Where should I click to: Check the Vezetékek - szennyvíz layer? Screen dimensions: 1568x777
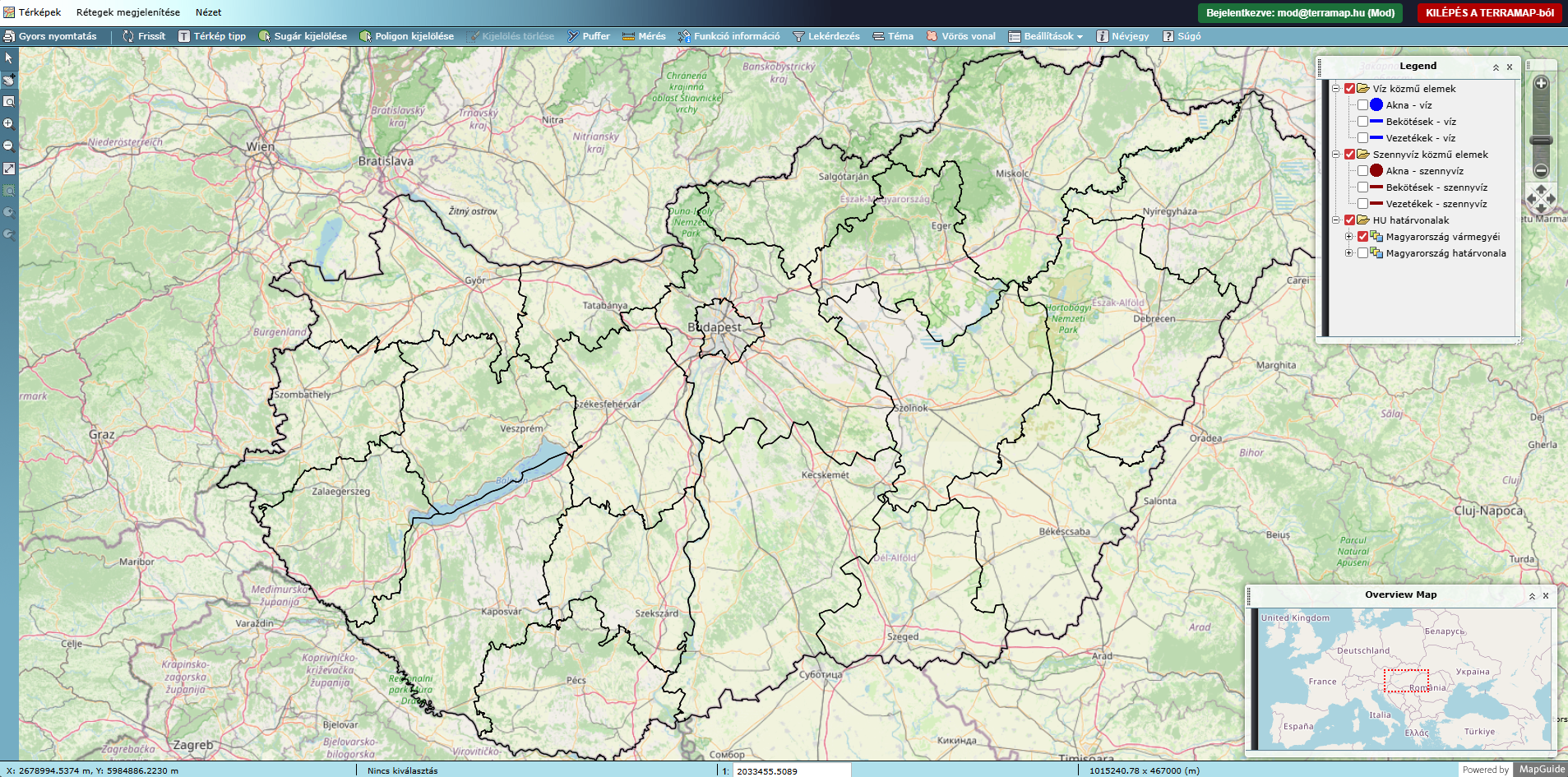click(1362, 204)
